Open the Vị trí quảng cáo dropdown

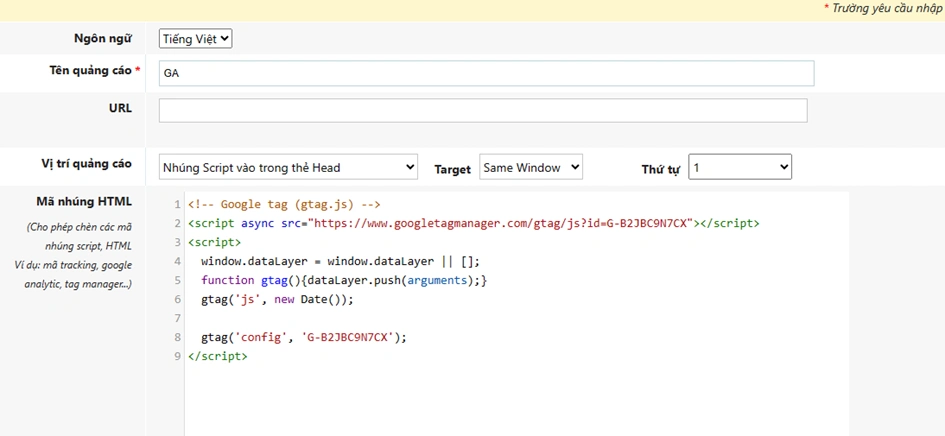pos(288,168)
